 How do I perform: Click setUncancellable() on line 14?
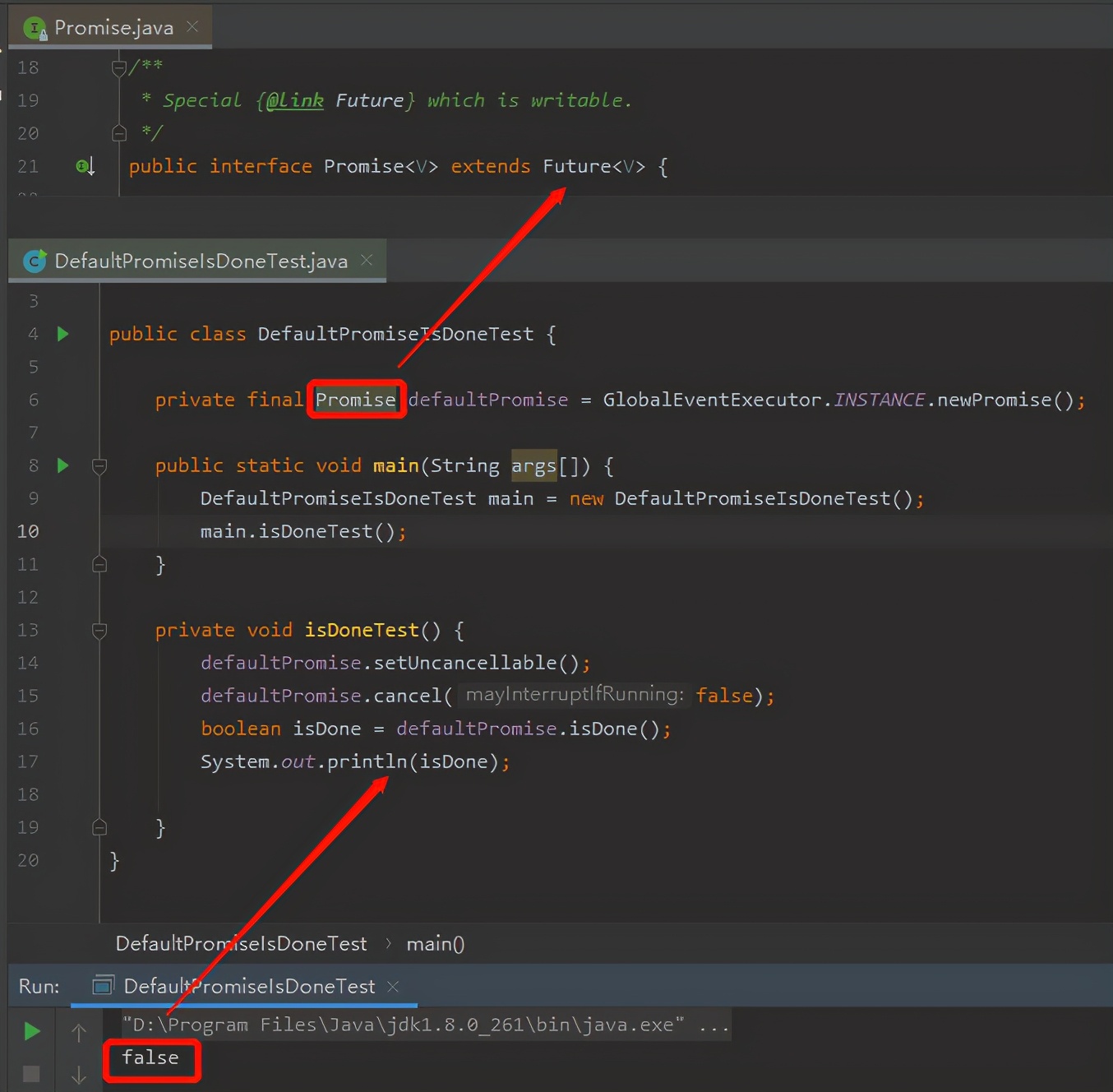(x=477, y=663)
